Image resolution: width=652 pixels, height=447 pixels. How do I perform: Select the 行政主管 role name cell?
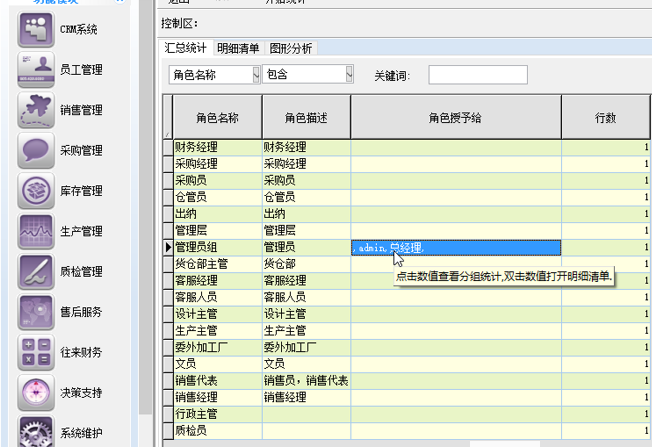(218, 414)
